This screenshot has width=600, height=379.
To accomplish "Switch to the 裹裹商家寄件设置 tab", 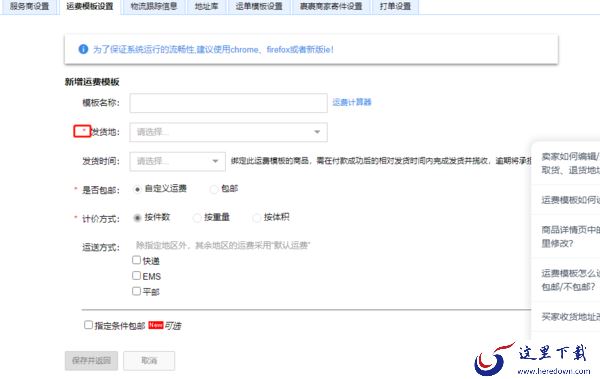I will (331, 7).
